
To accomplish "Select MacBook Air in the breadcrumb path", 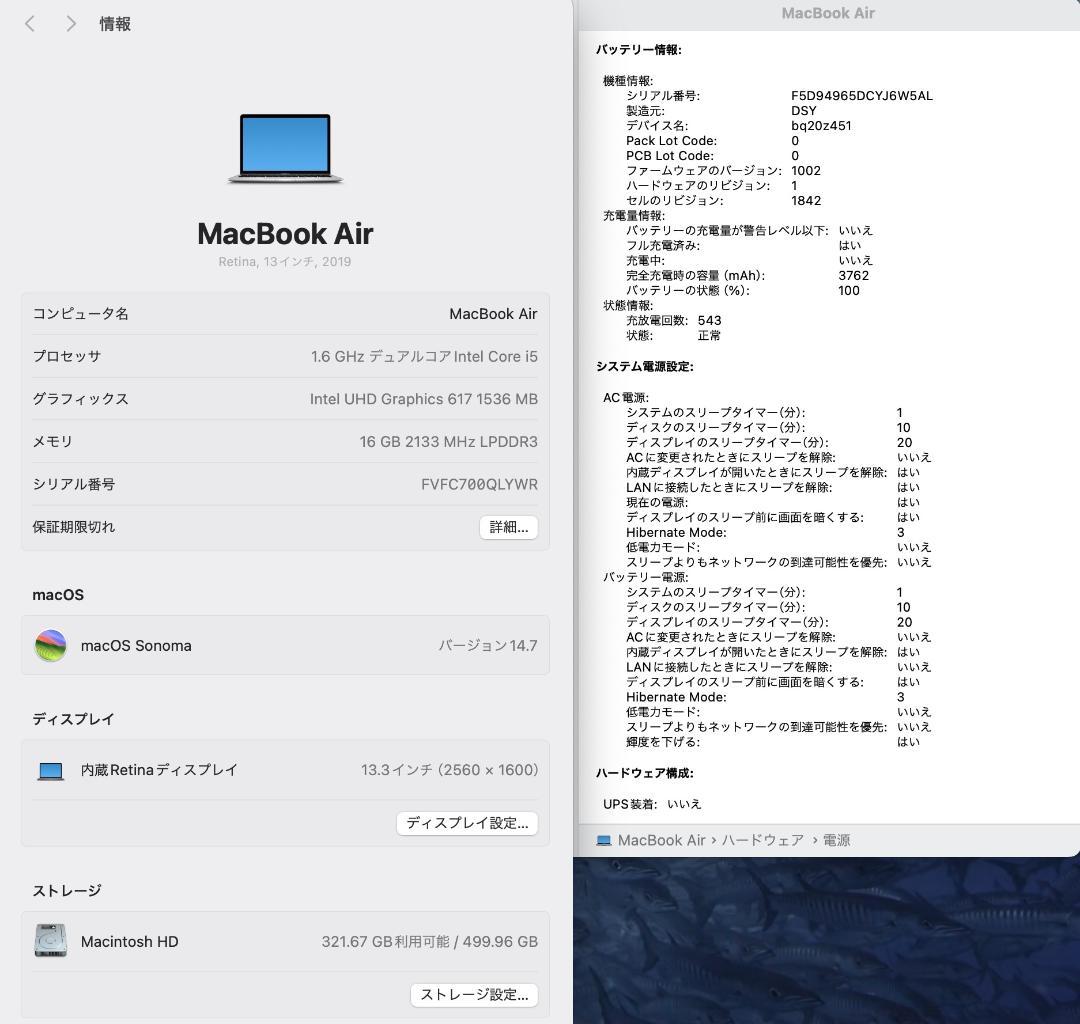I will [x=661, y=840].
